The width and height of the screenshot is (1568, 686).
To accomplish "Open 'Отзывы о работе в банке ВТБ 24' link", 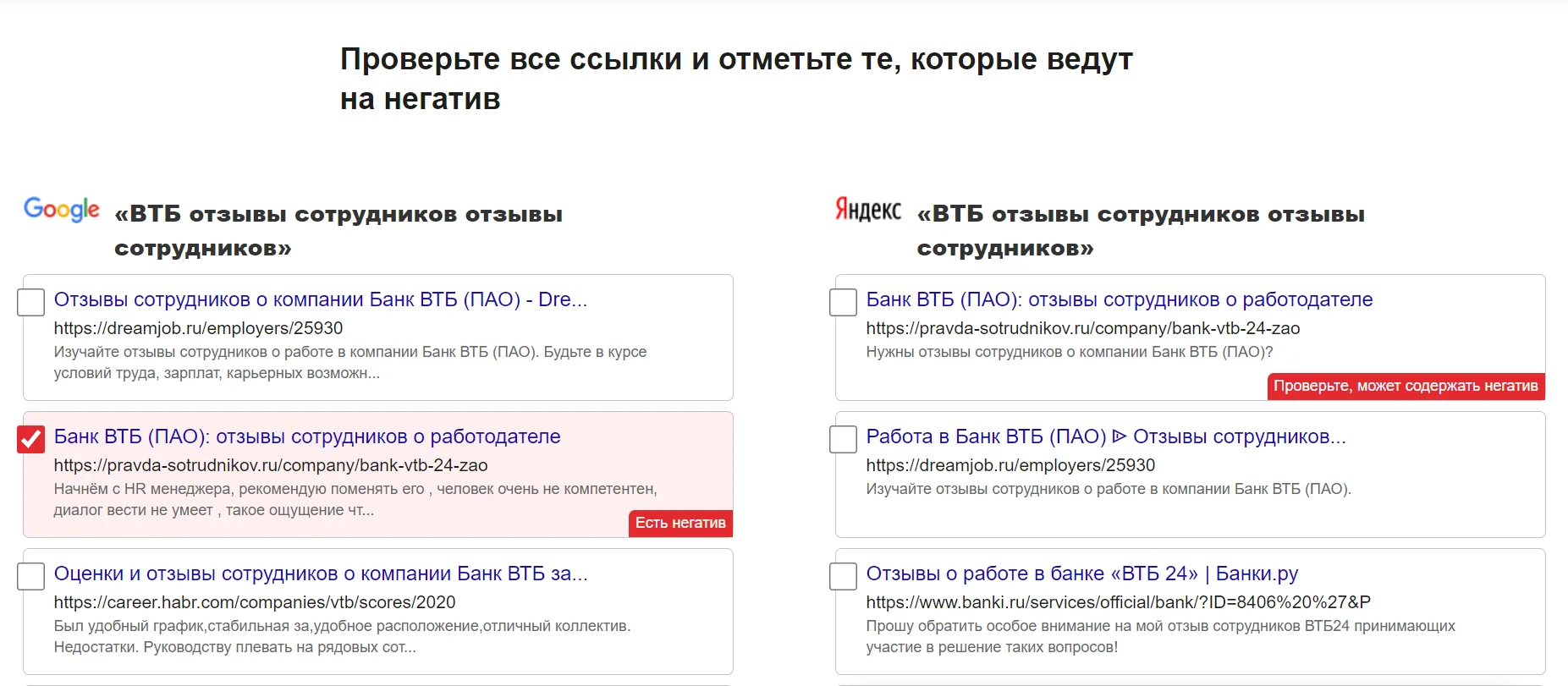I will click(x=1081, y=573).
